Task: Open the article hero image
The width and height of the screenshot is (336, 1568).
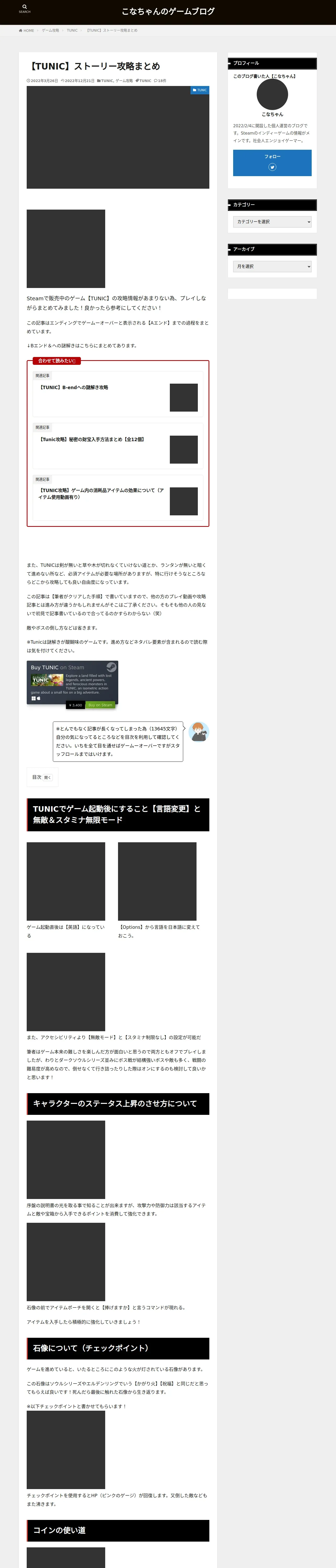Action: (118, 137)
